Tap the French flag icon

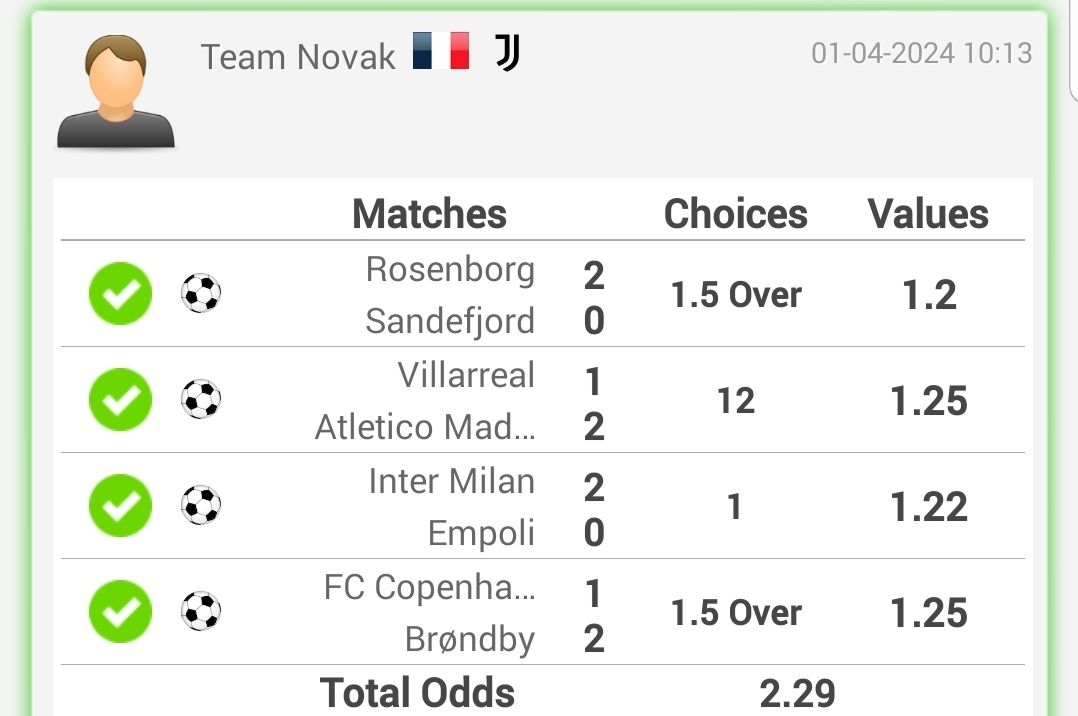(441, 51)
